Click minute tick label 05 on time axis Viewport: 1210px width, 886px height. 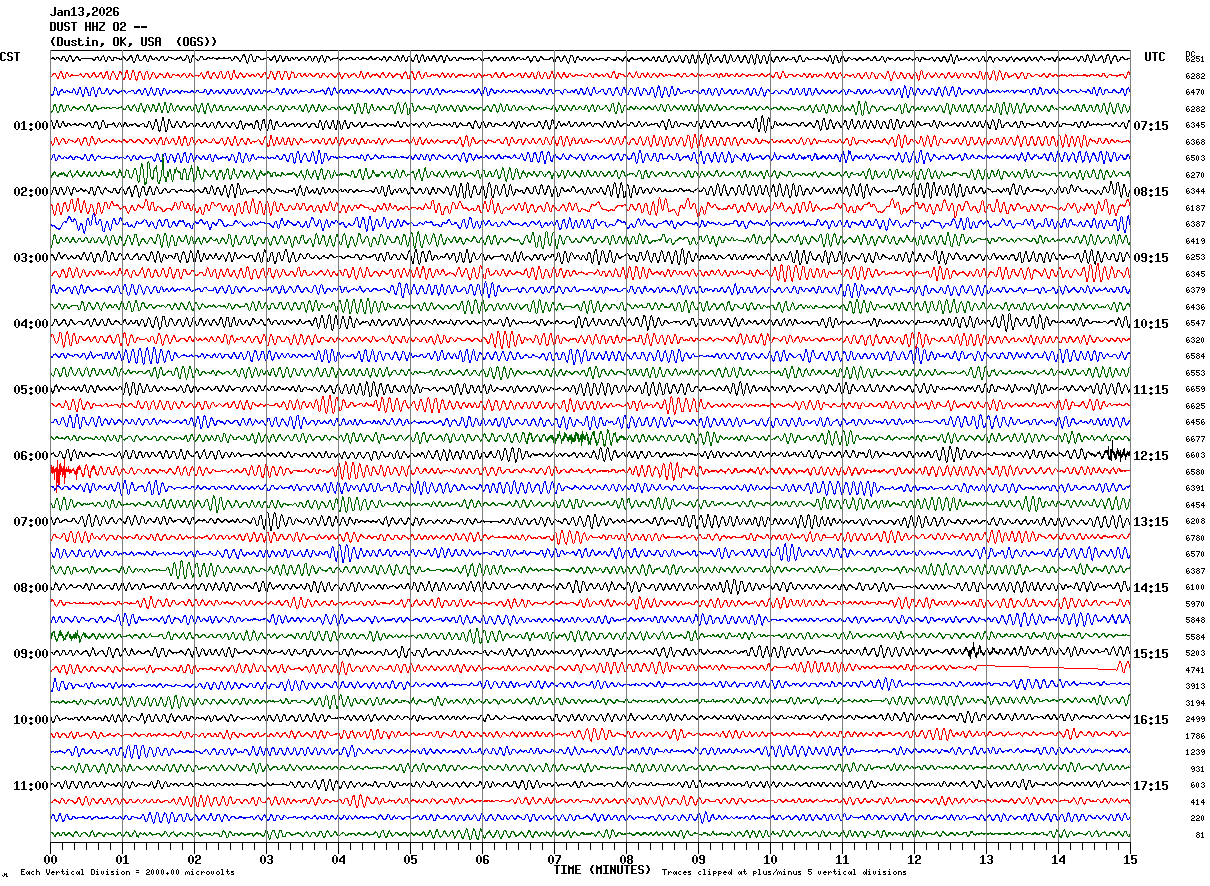[410, 859]
